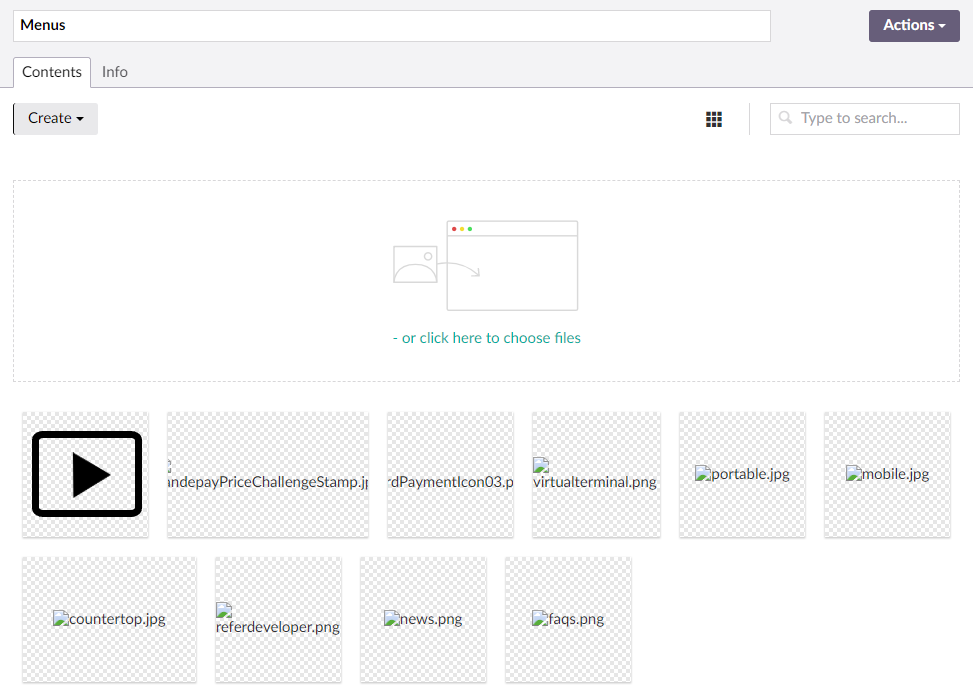The width and height of the screenshot is (973, 698).
Task: Click the Menus title field
Action: [x=392, y=26]
